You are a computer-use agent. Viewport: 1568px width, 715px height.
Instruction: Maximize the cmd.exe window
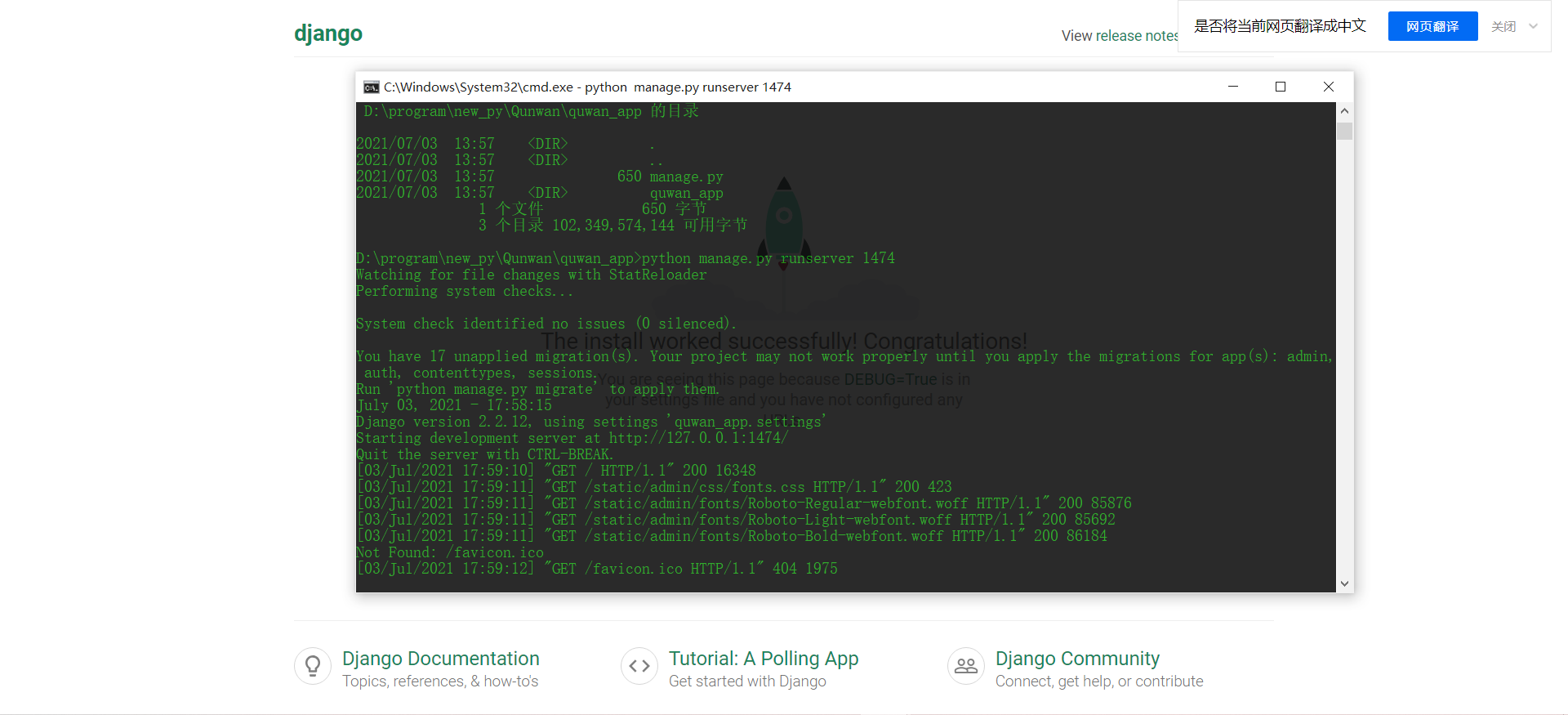point(1281,87)
